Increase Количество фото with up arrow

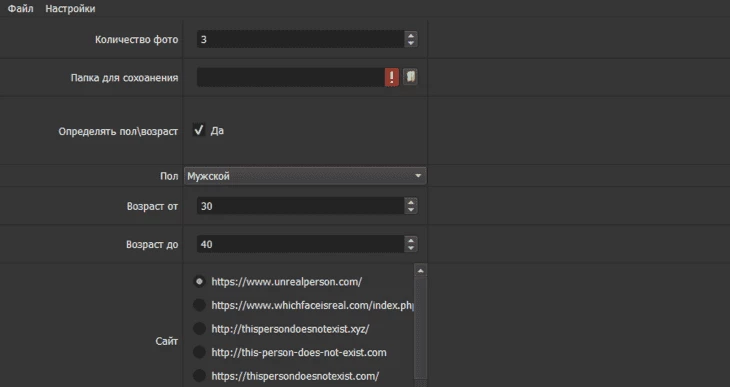point(411,35)
